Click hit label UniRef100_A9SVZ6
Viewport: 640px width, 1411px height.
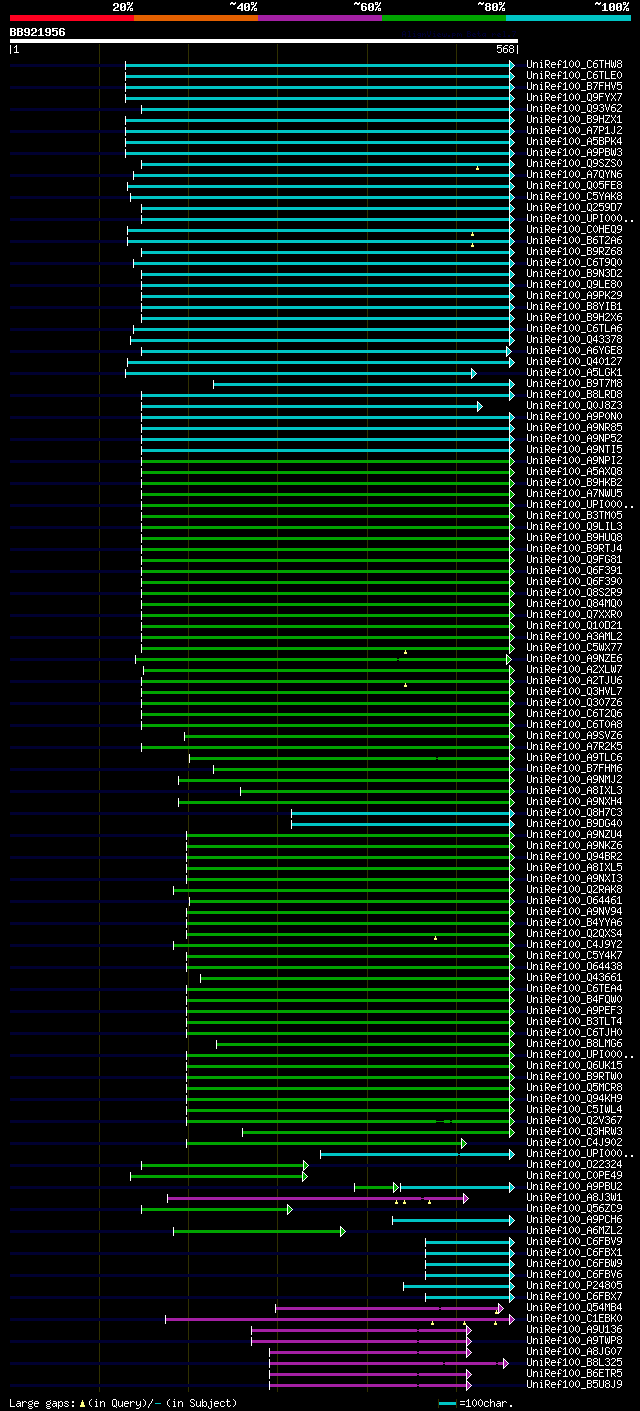pos(574,735)
